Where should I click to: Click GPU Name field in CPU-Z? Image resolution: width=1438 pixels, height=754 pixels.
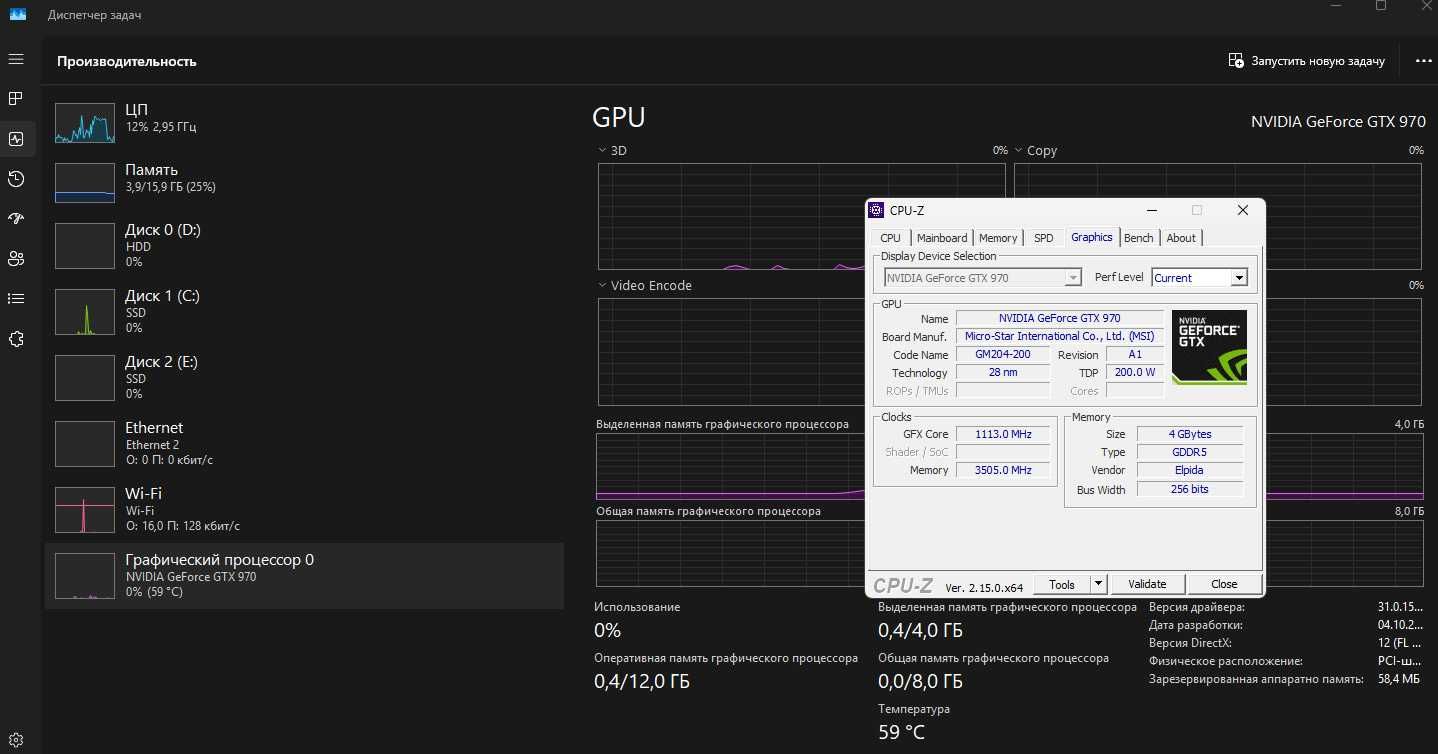[1059, 318]
